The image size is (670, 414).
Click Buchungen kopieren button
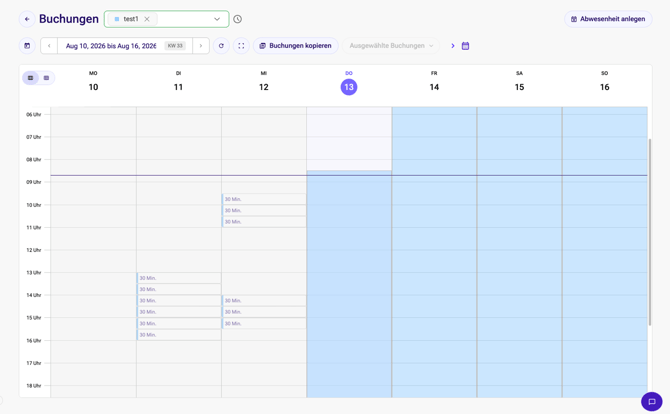[x=296, y=46]
